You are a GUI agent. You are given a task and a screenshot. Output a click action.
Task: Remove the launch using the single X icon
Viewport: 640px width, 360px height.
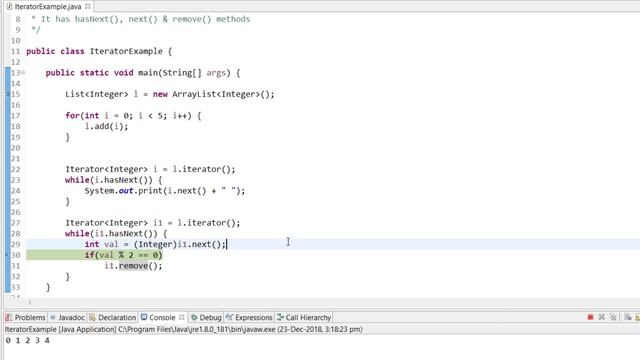click(602, 317)
